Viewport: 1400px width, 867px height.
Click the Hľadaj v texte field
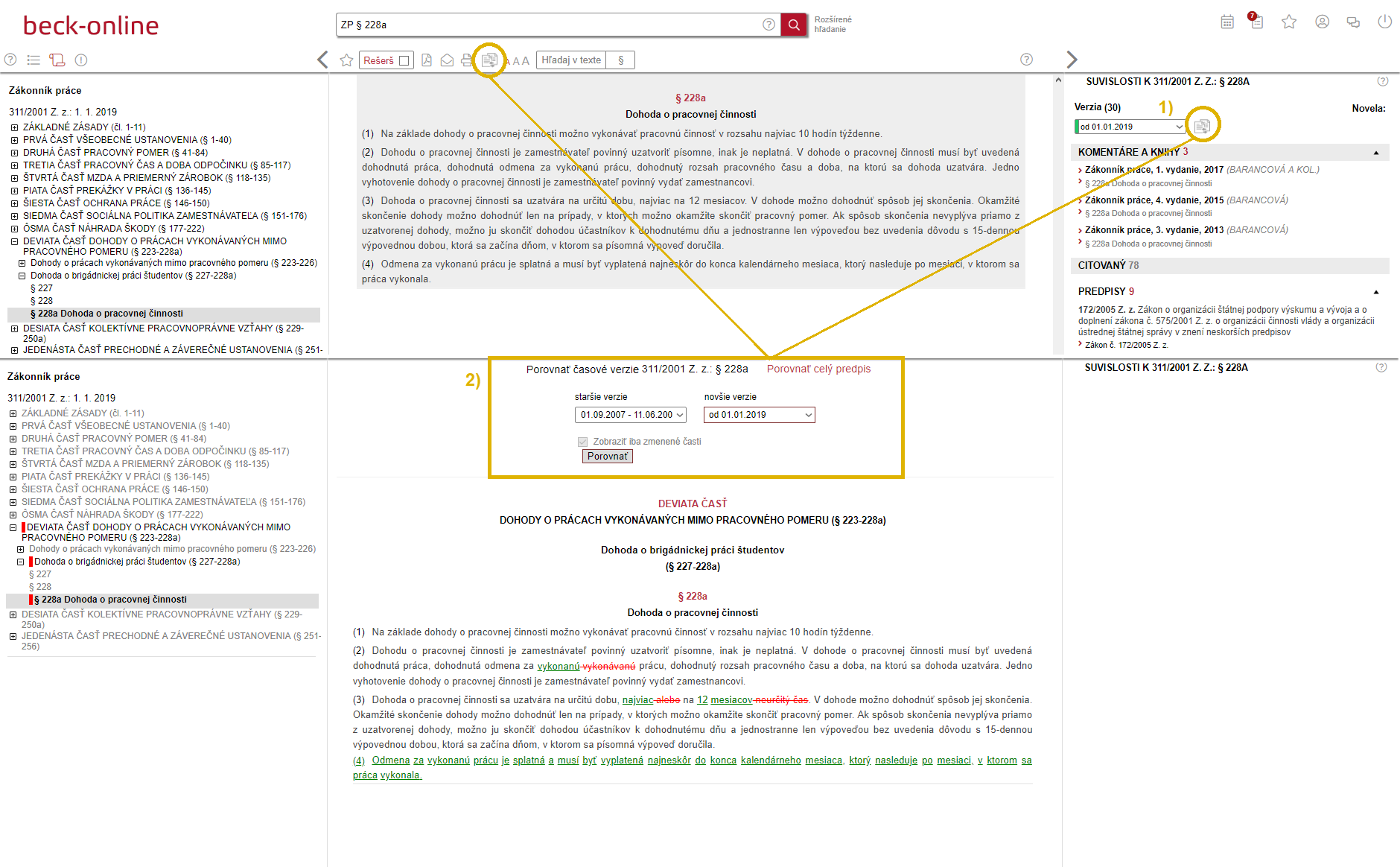click(571, 60)
